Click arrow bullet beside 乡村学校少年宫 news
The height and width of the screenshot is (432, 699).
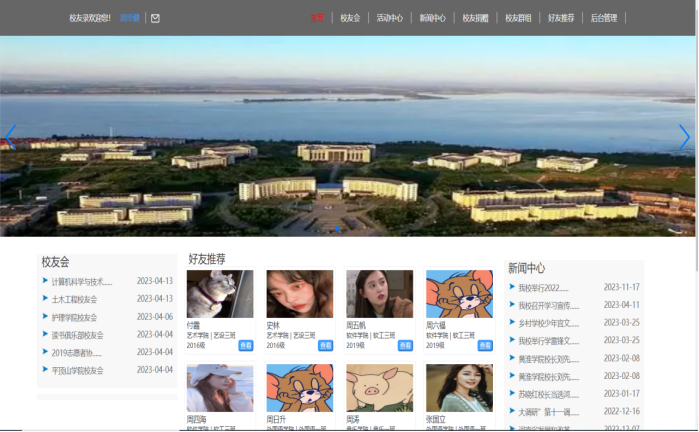[x=512, y=322]
